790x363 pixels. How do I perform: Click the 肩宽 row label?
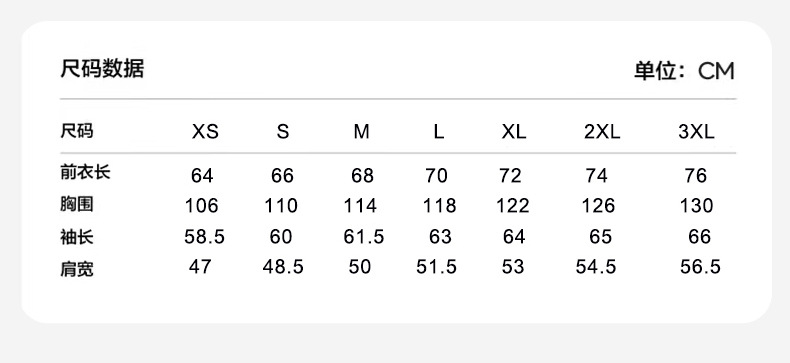tap(77, 269)
